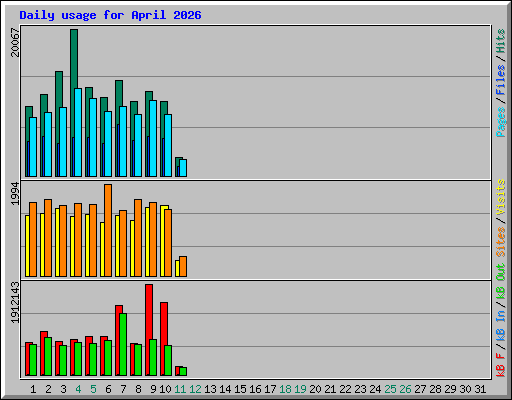Viewport: 512px width, 400px height.
Task: Click the 20067 hits axis value
Action: coord(15,42)
